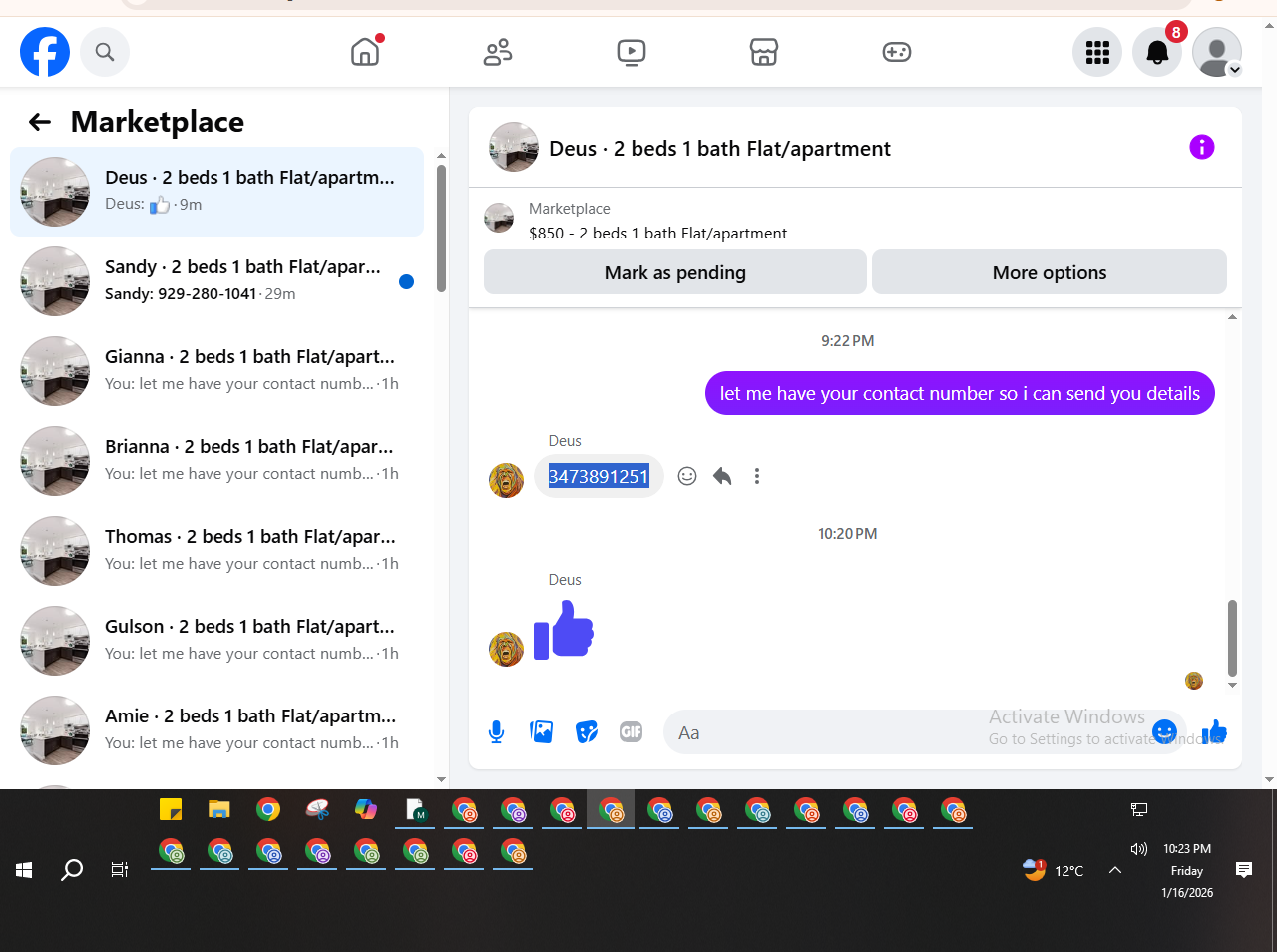Image resolution: width=1277 pixels, height=952 pixels.
Task: Open the Facebook search icon
Action: (105, 52)
